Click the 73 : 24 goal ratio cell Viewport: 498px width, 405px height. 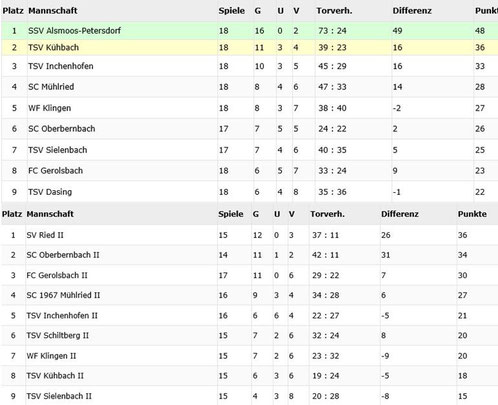[332, 31]
